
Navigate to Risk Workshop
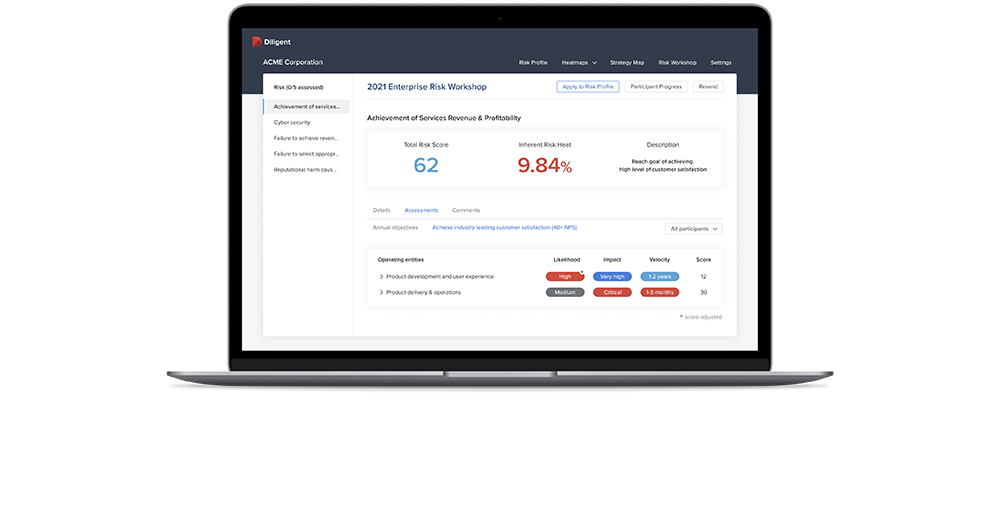677,62
